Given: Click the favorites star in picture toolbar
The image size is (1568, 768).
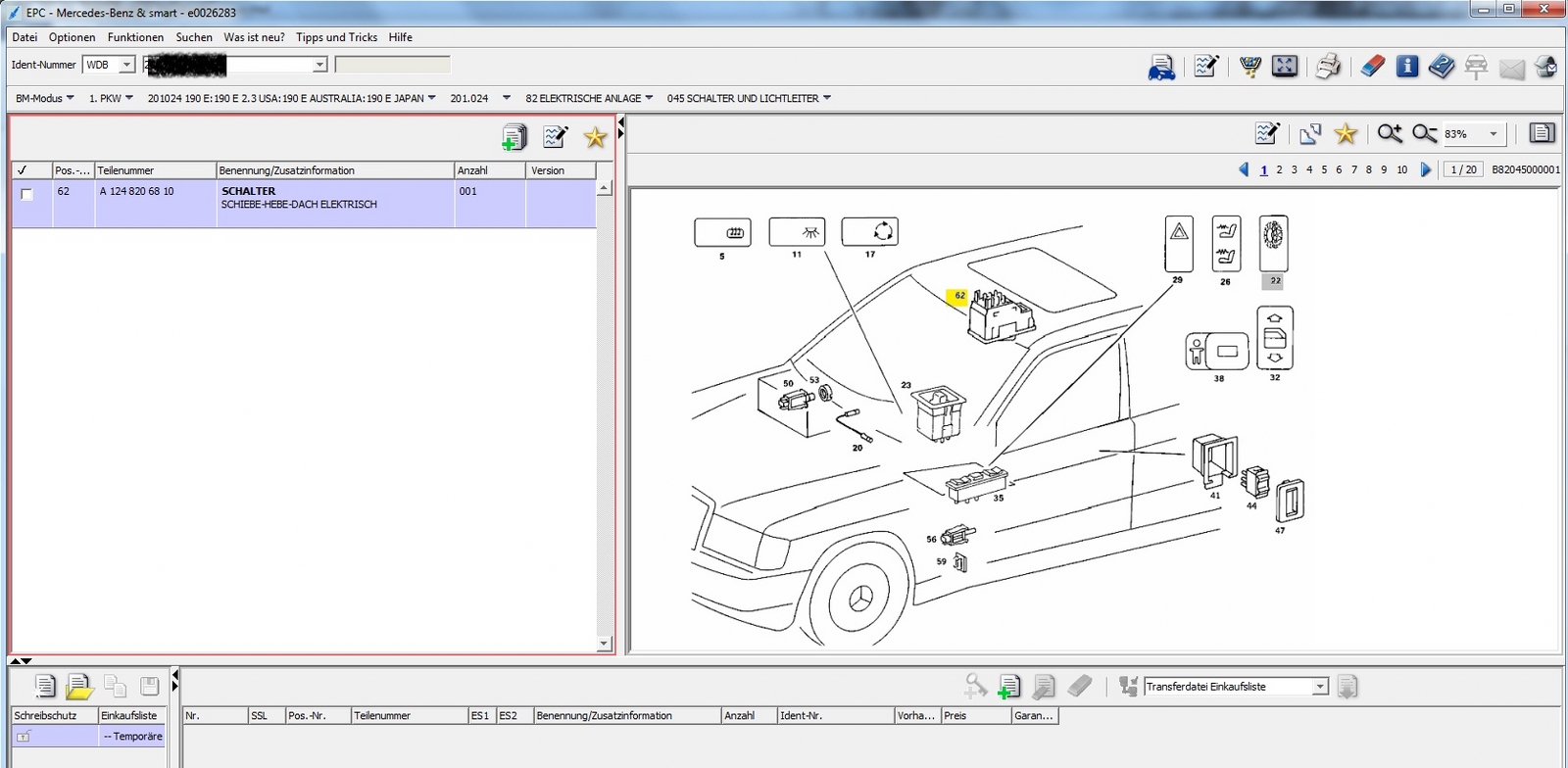Looking at the screenshot, I should 1346,133.
